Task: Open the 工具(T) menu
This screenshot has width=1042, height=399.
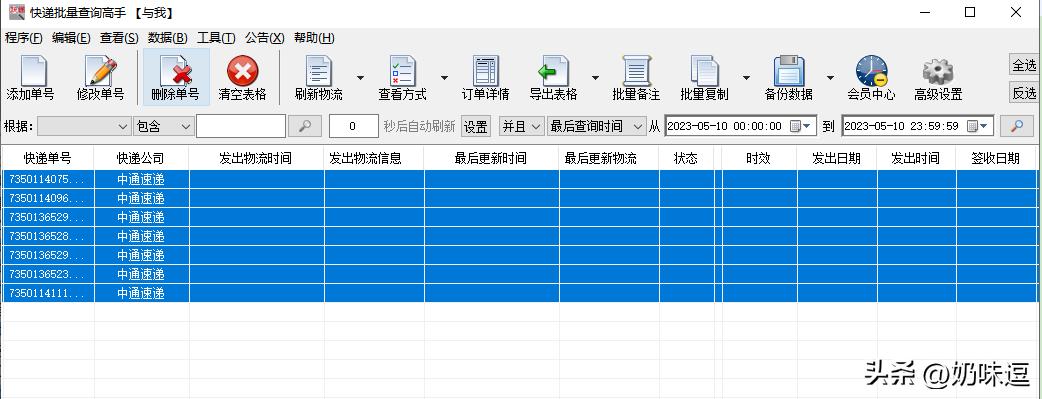Action: tap(216, 38)
